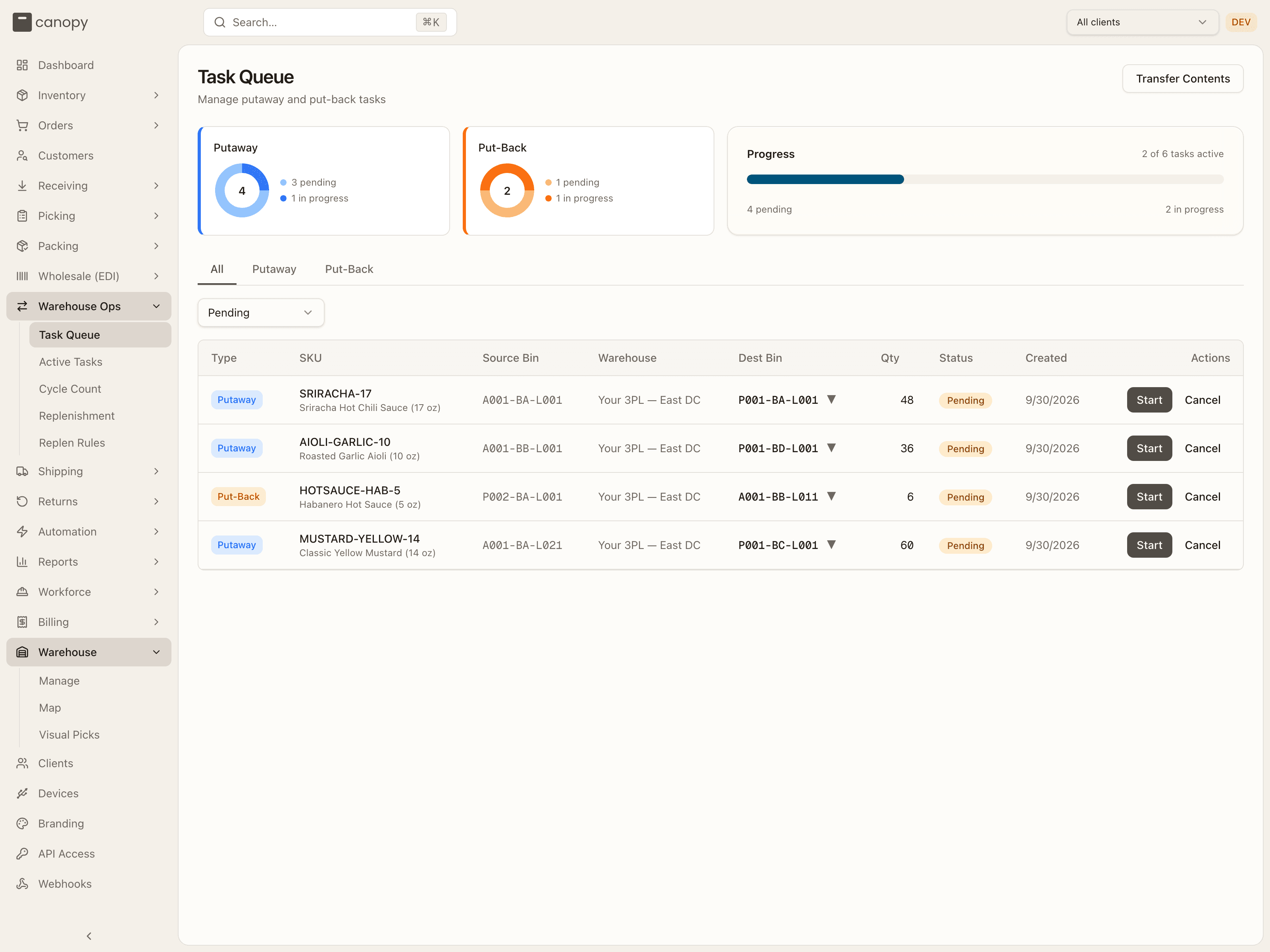Click the Webhooks icon
Screen dimensions: 1270x952
pos(22,883)
